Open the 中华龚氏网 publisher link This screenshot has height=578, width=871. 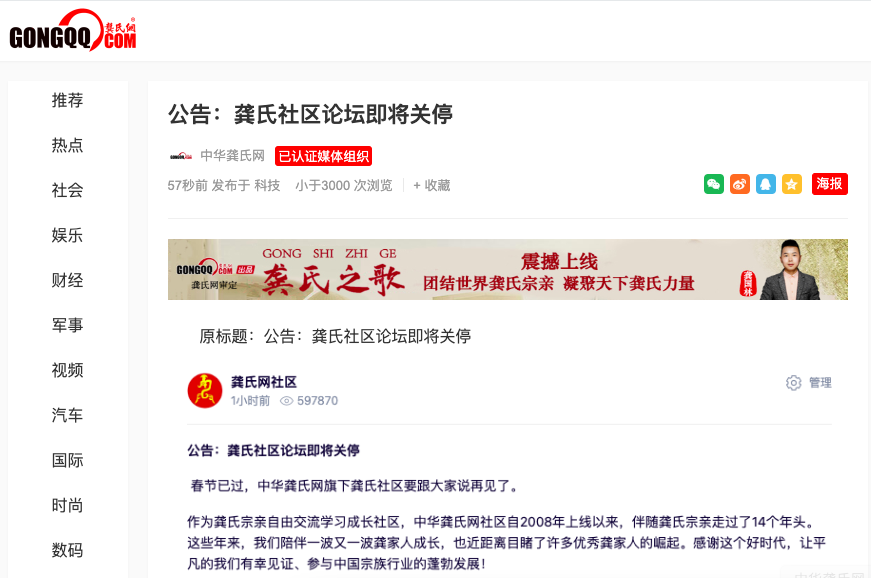[232, 156]
